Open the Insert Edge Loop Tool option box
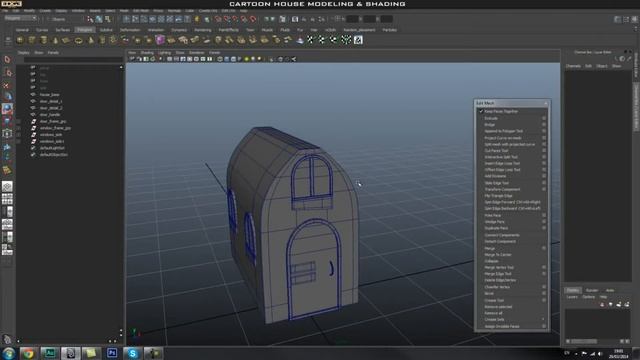 click(544, 163)
